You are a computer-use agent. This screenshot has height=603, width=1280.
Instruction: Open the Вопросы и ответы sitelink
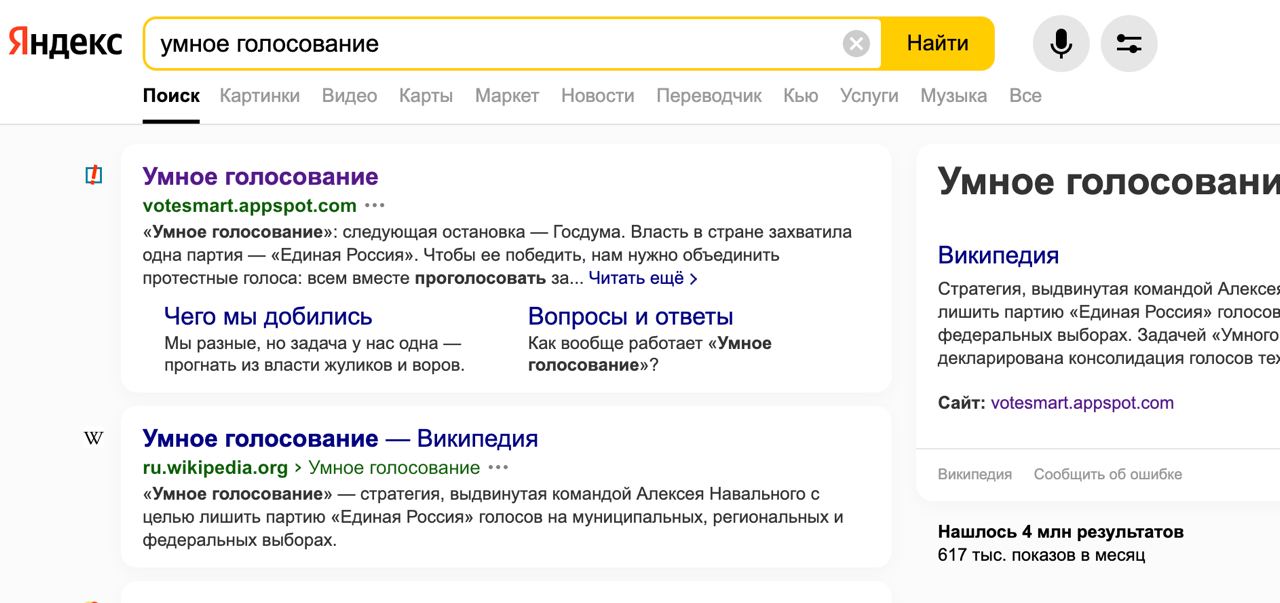(631, 317)
